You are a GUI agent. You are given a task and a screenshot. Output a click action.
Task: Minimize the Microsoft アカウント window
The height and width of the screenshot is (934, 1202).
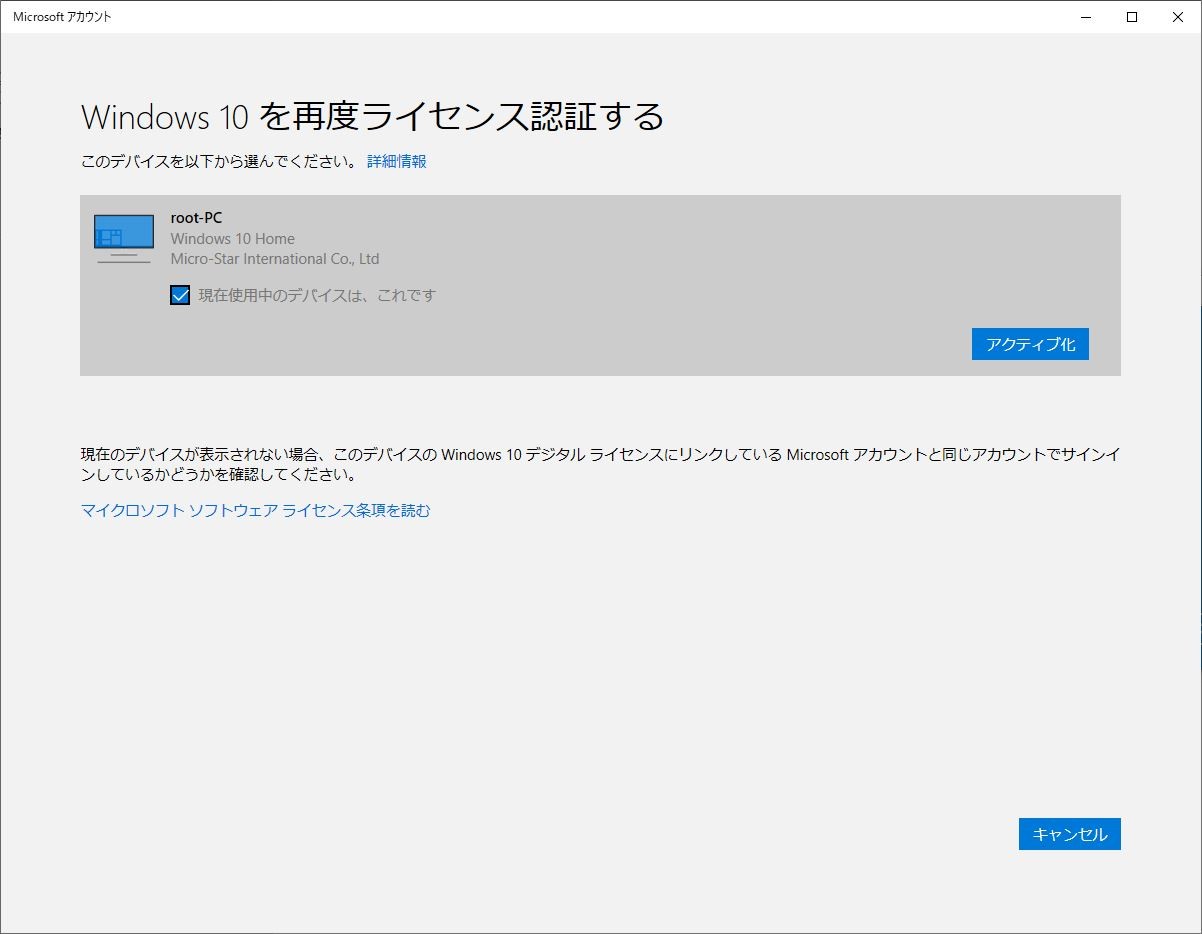click(x=1086, y=17)
